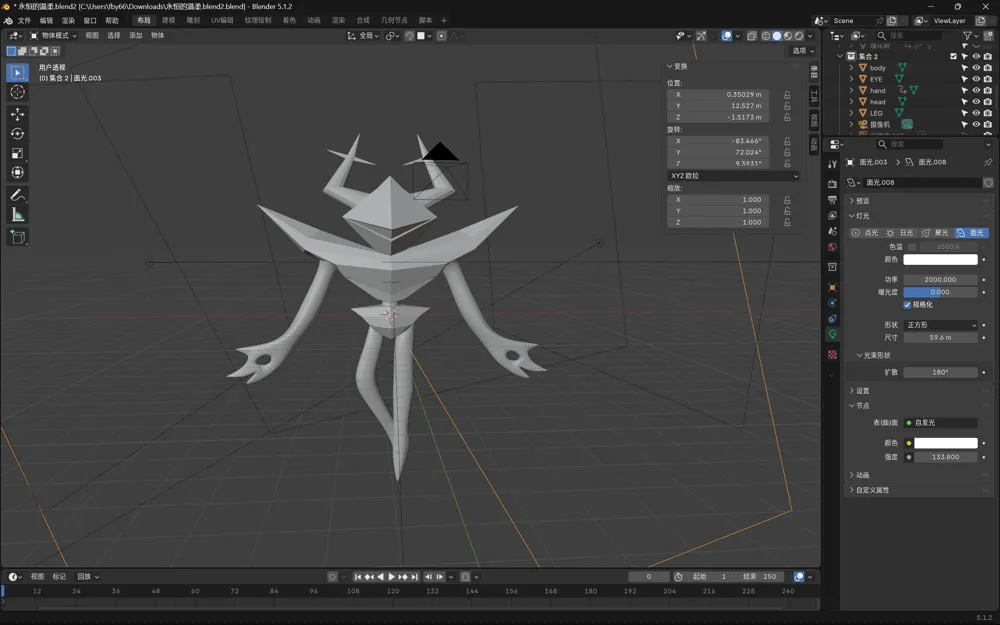Select the Measure tool
This screenshot has width=1000, height=625.
click(17, 215)
